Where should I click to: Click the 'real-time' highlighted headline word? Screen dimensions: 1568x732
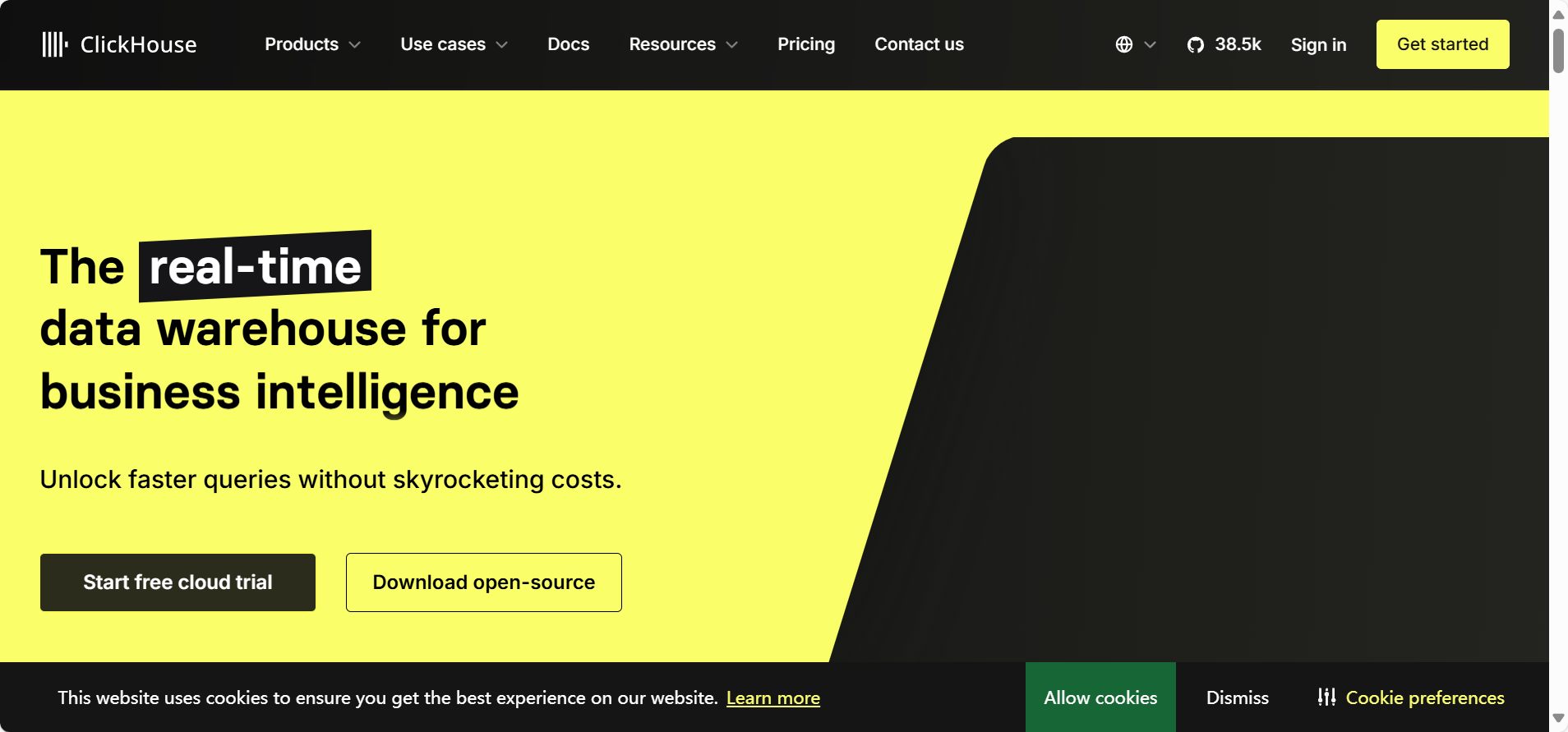click(255, 266)
